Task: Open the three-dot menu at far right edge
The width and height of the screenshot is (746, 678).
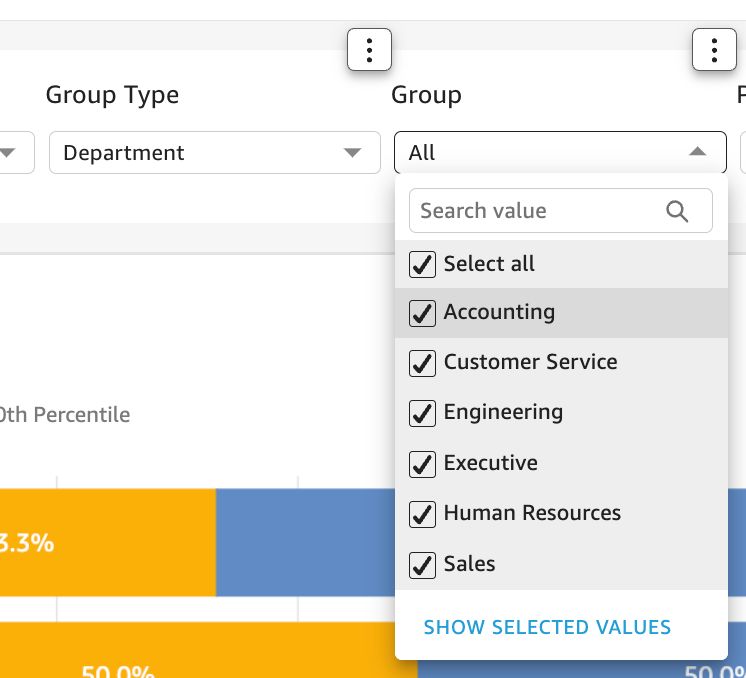Action: pos(714,50)
